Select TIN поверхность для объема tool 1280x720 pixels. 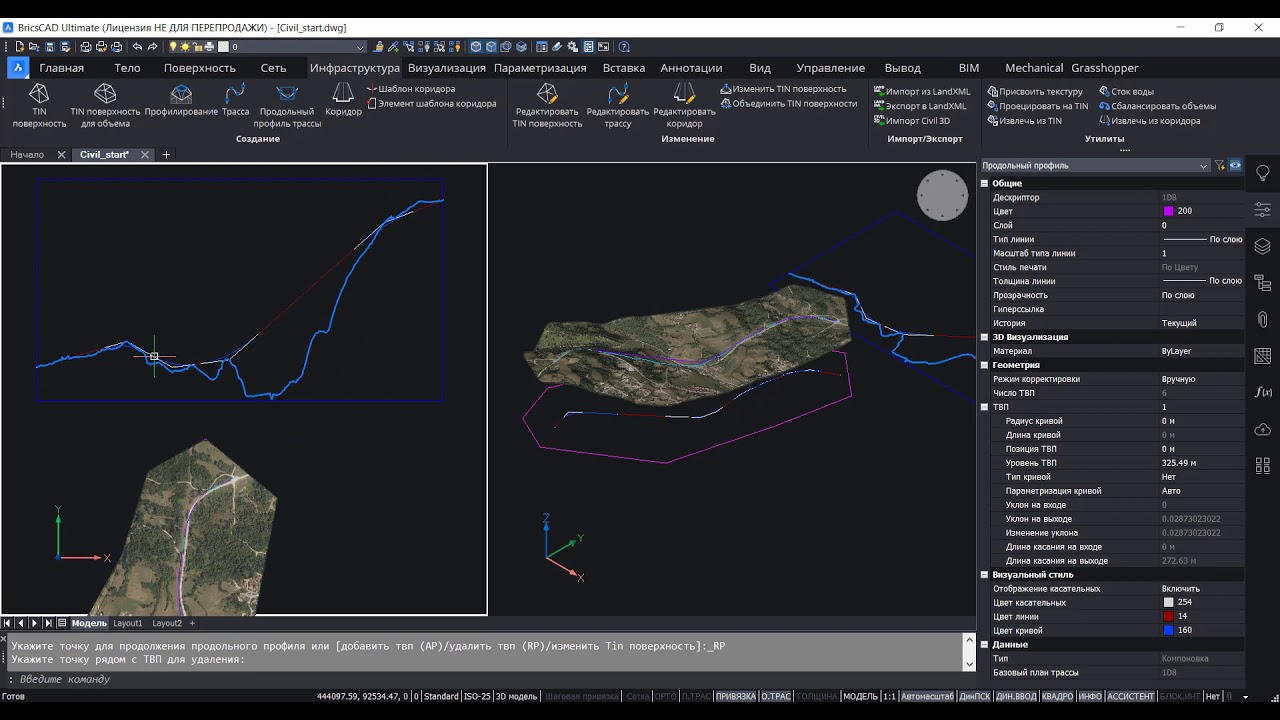pos(105,105)
